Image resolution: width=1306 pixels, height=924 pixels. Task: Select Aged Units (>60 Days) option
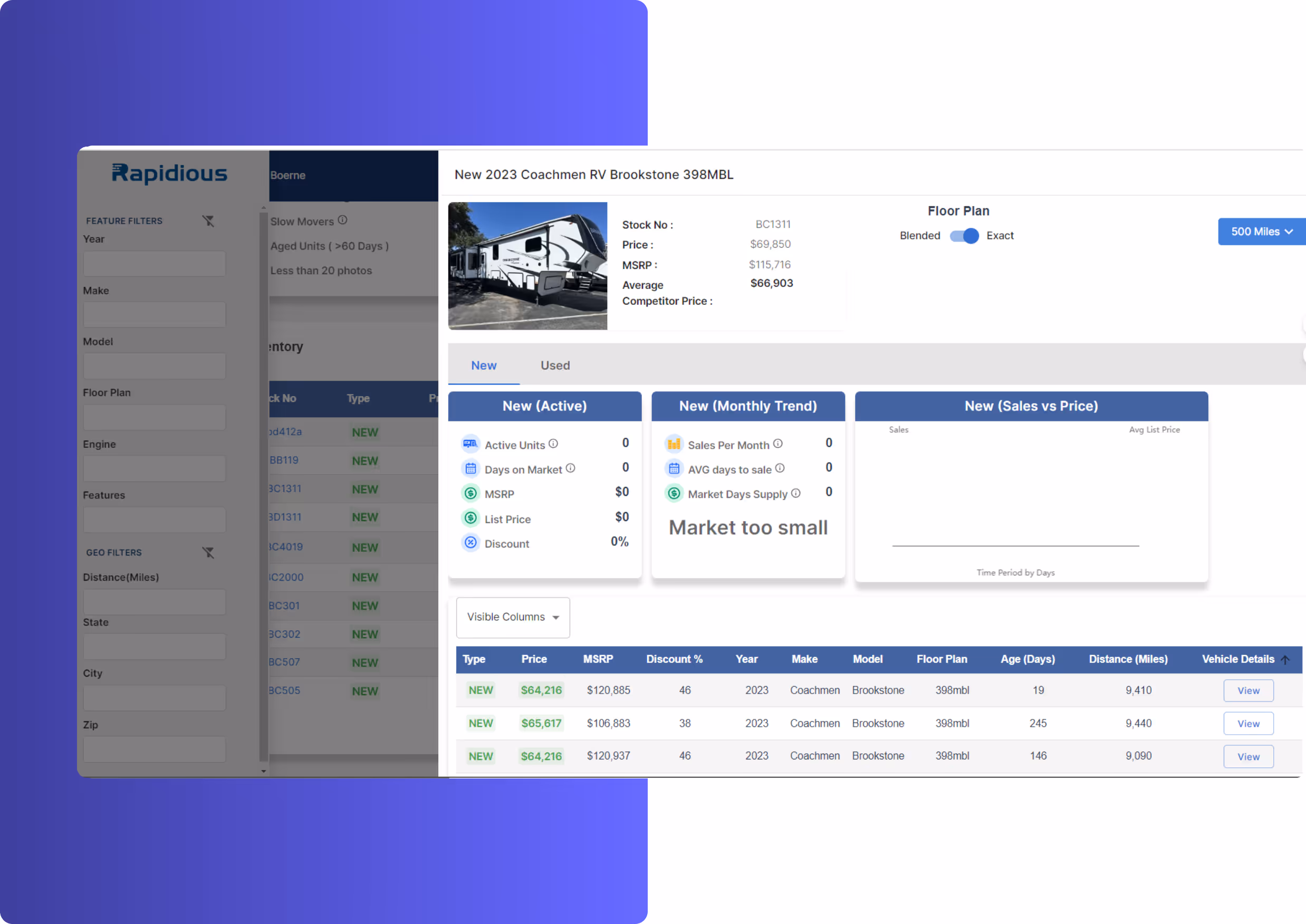330,246
